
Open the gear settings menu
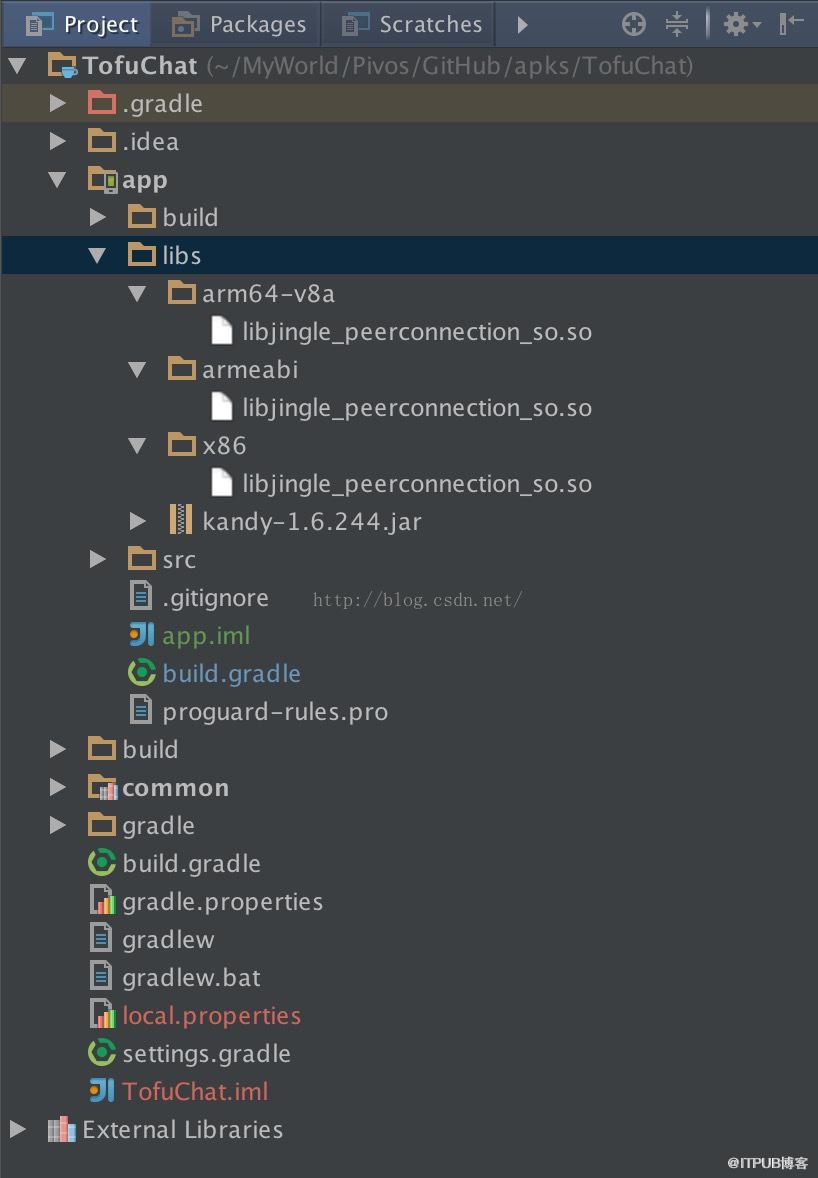[741, 24]
